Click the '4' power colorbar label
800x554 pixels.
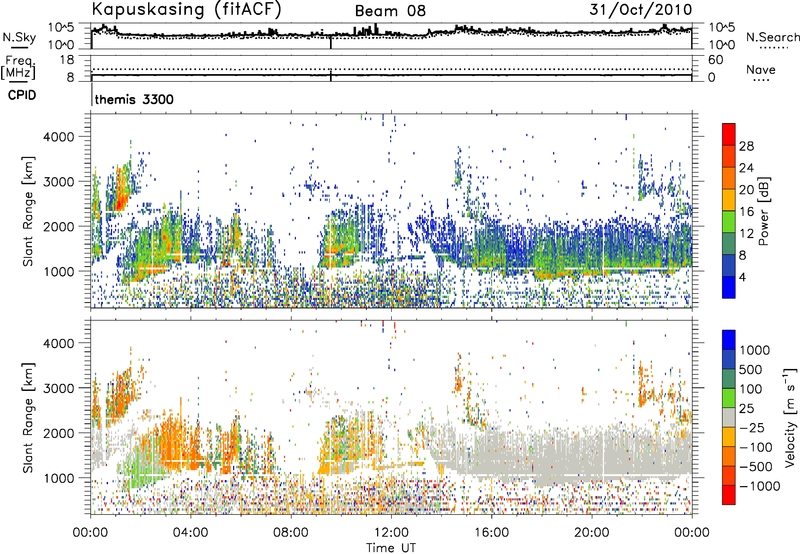(743, 277)
